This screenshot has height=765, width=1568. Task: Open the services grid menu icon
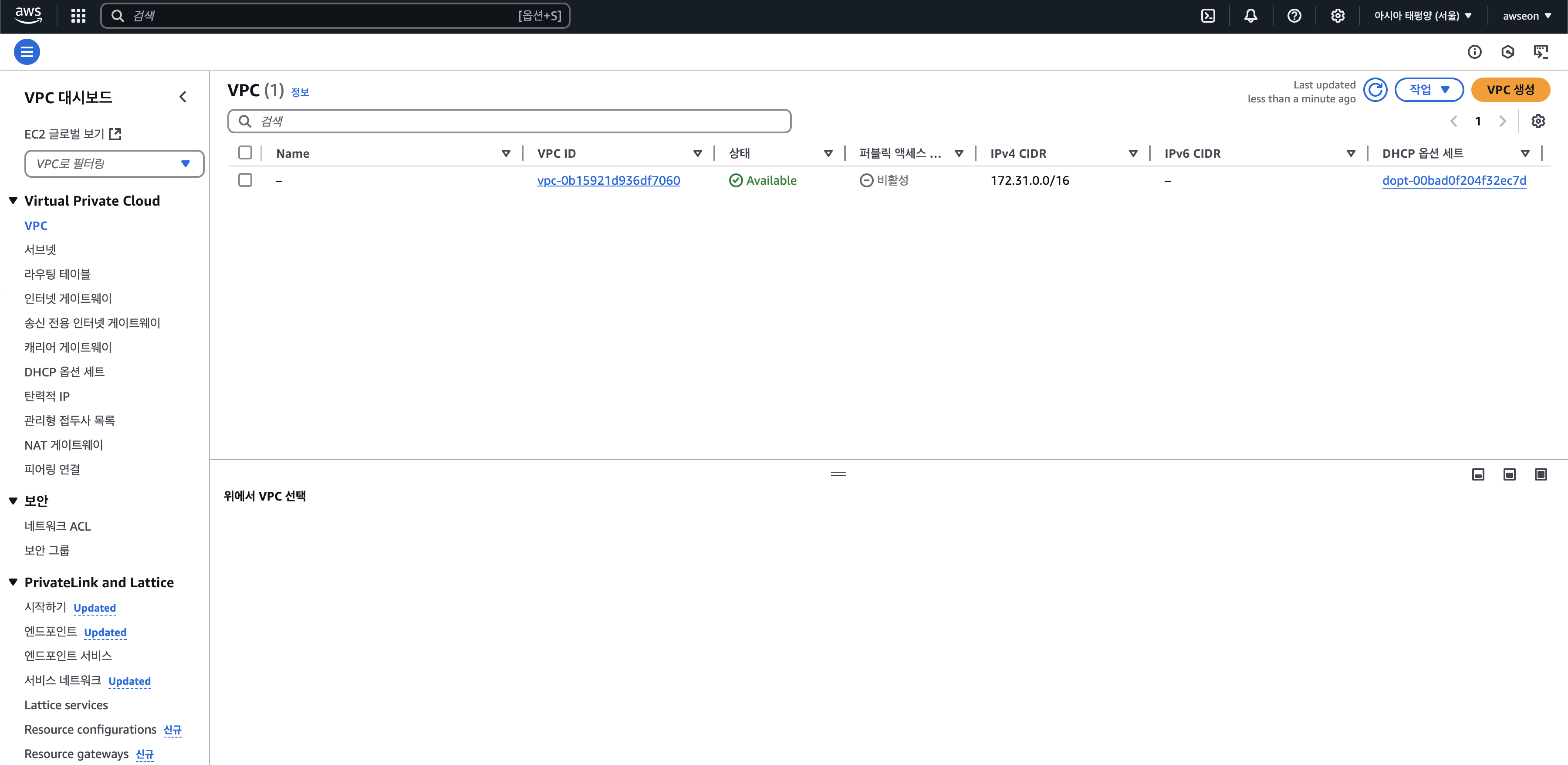pos(78,16)
